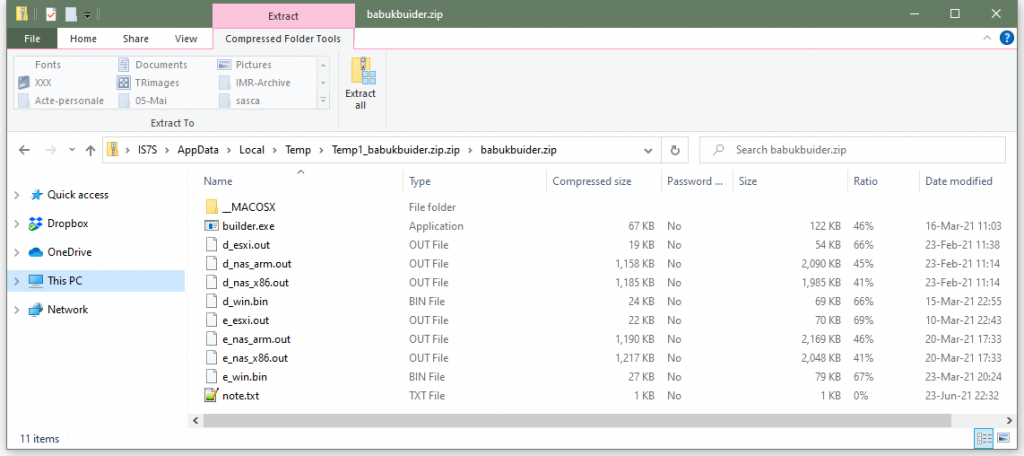Image resolution: width=1024 pixels, height=456 pixels.
Task: Expand the Extract To destinations list
Action: click(x=323, y=101)
